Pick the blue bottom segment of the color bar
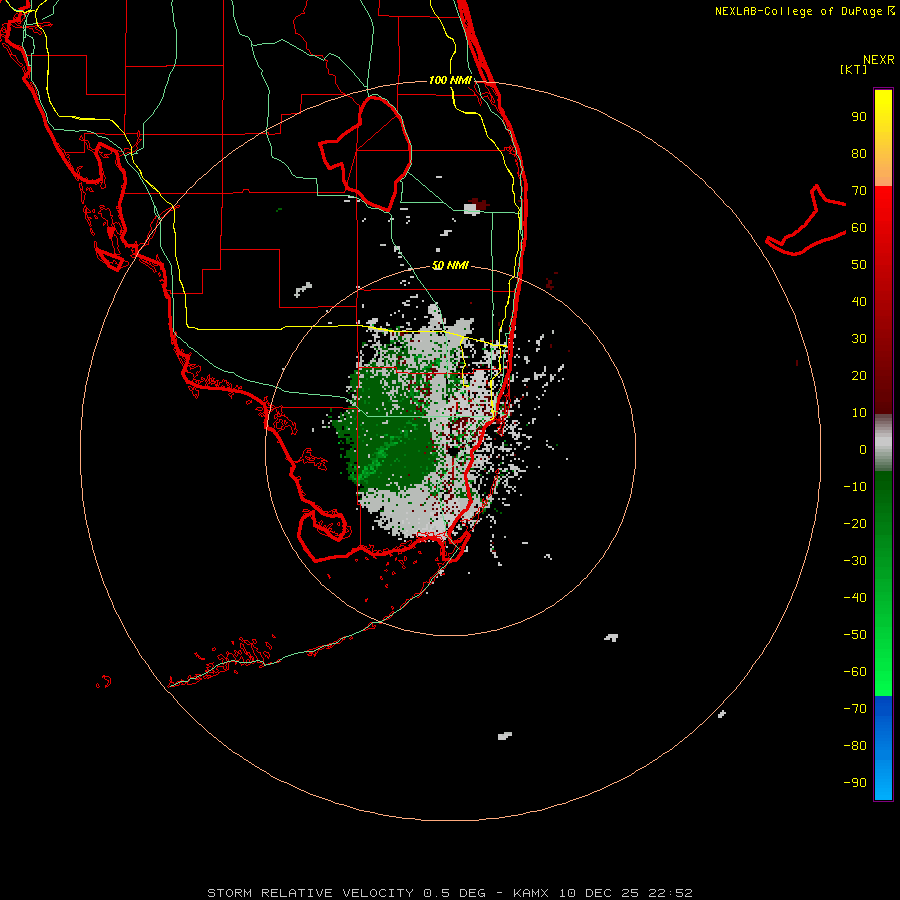The height and width of the screenshot is (900, 900). (x=883, y=748)
